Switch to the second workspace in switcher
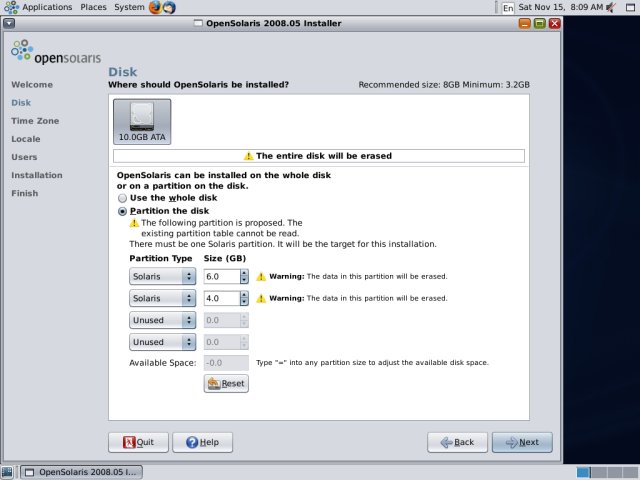Screen dimensions: 640x480 (599, 472)
